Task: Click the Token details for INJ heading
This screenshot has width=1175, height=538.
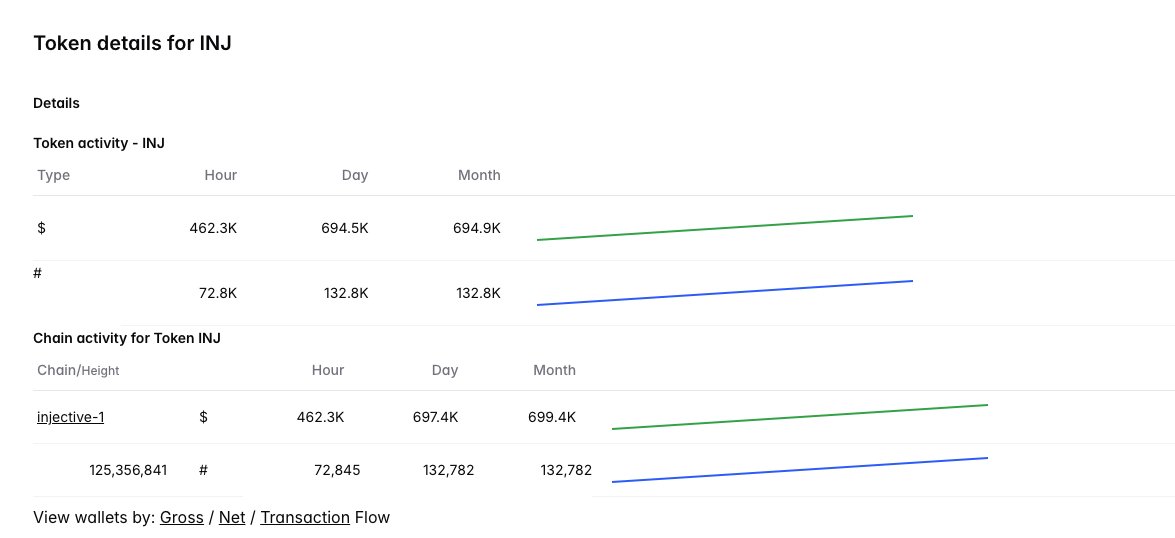Action: click(132, 43)
